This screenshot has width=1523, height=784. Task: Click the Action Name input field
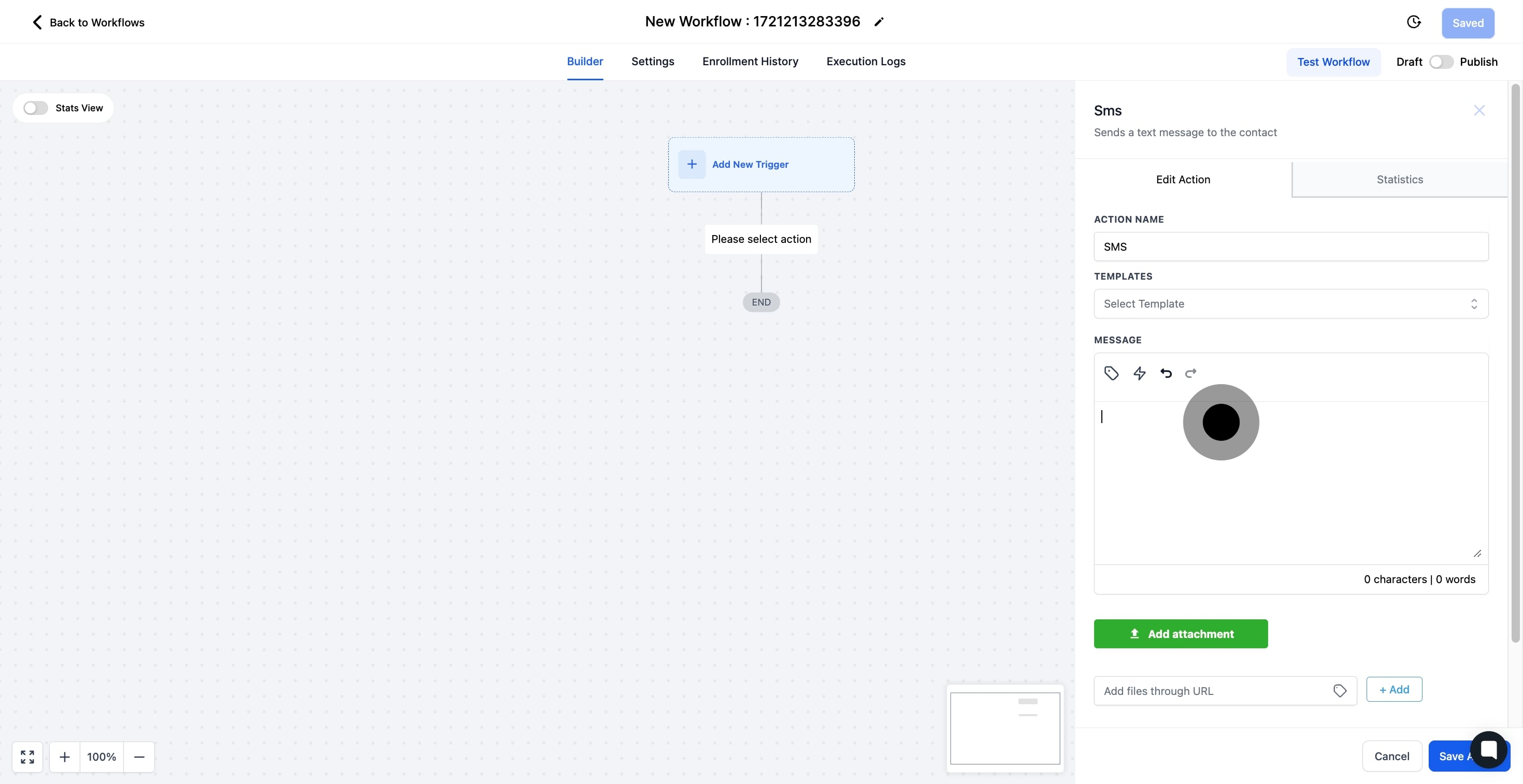tap(1290, 247)
